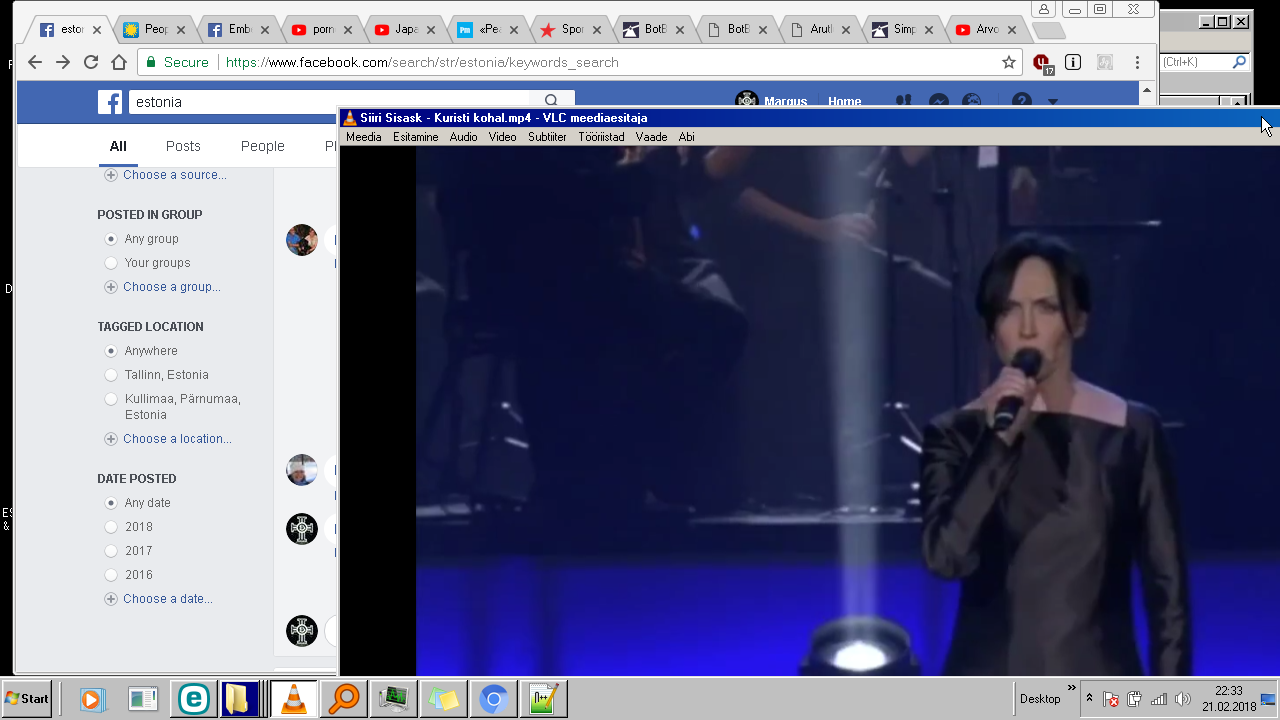
Task: Open the Chrome three-dot menu
Action: [x=1137, y=62]
